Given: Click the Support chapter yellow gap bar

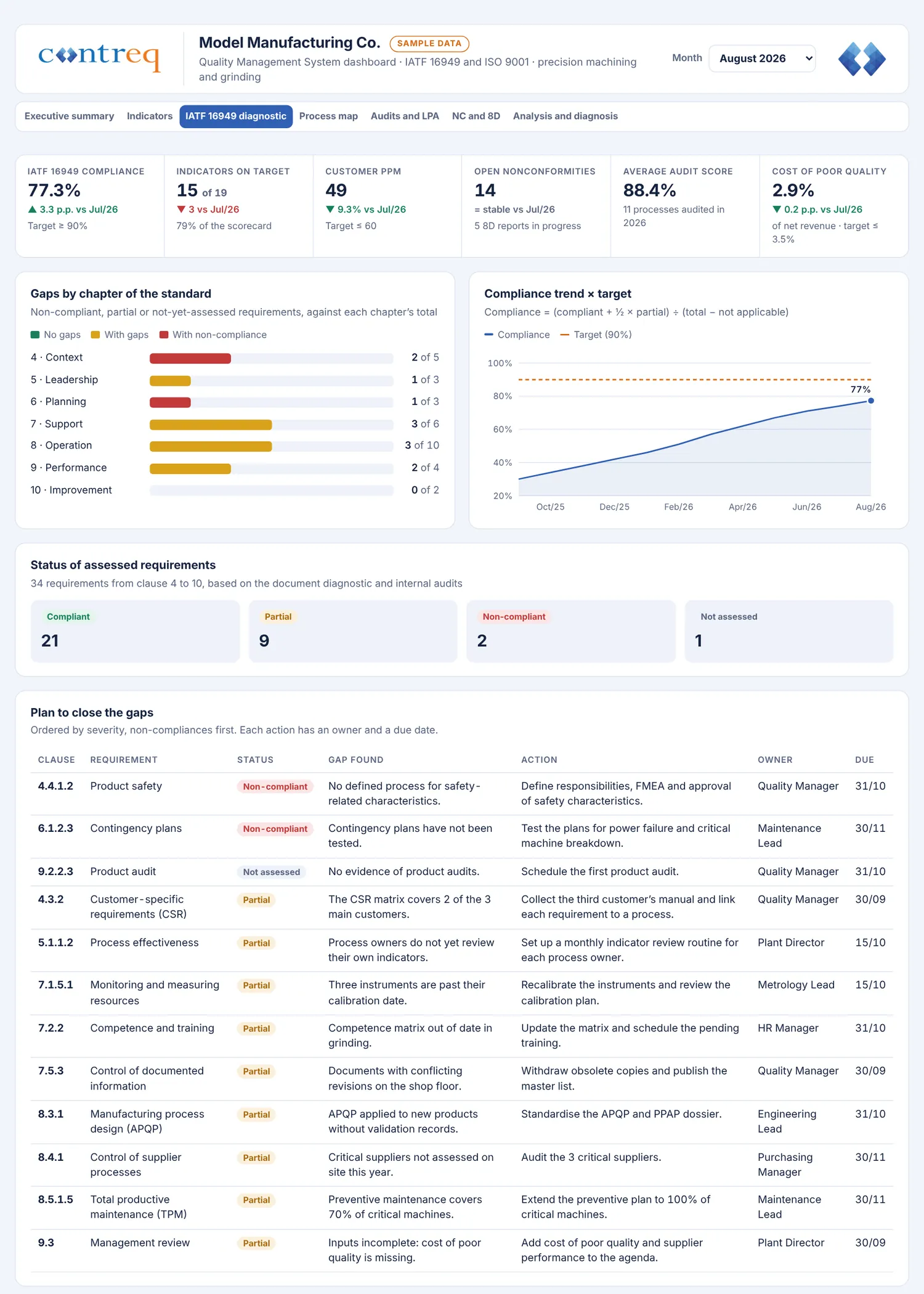Looking at the screenshot, I should tap(211, 425).
